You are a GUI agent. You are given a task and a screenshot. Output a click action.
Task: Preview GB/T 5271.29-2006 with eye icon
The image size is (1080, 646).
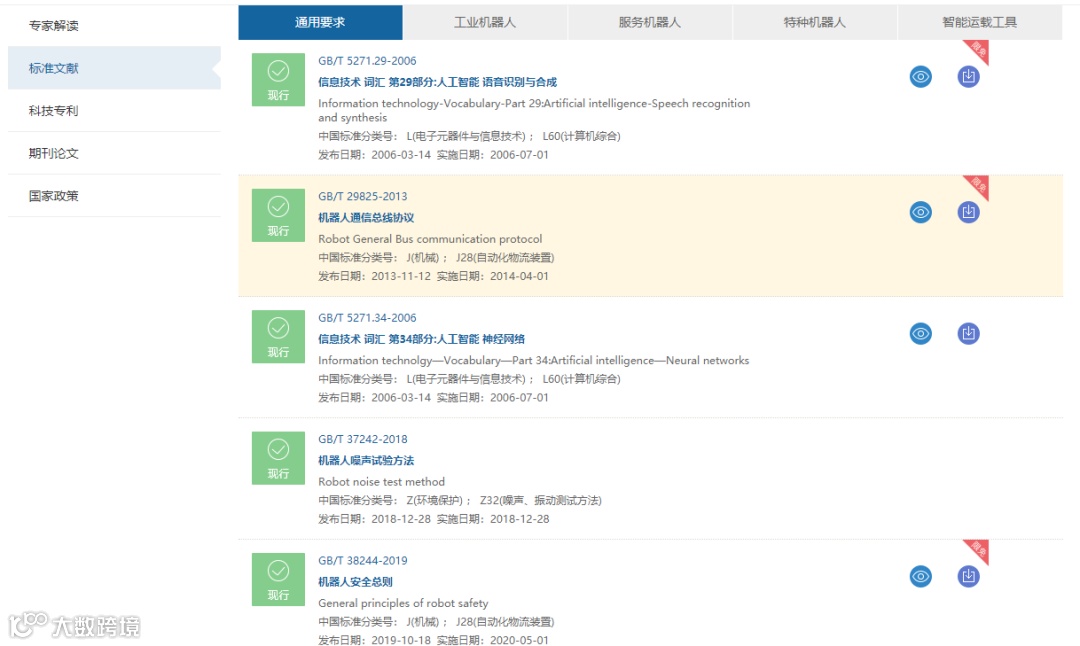pos(920,76)
